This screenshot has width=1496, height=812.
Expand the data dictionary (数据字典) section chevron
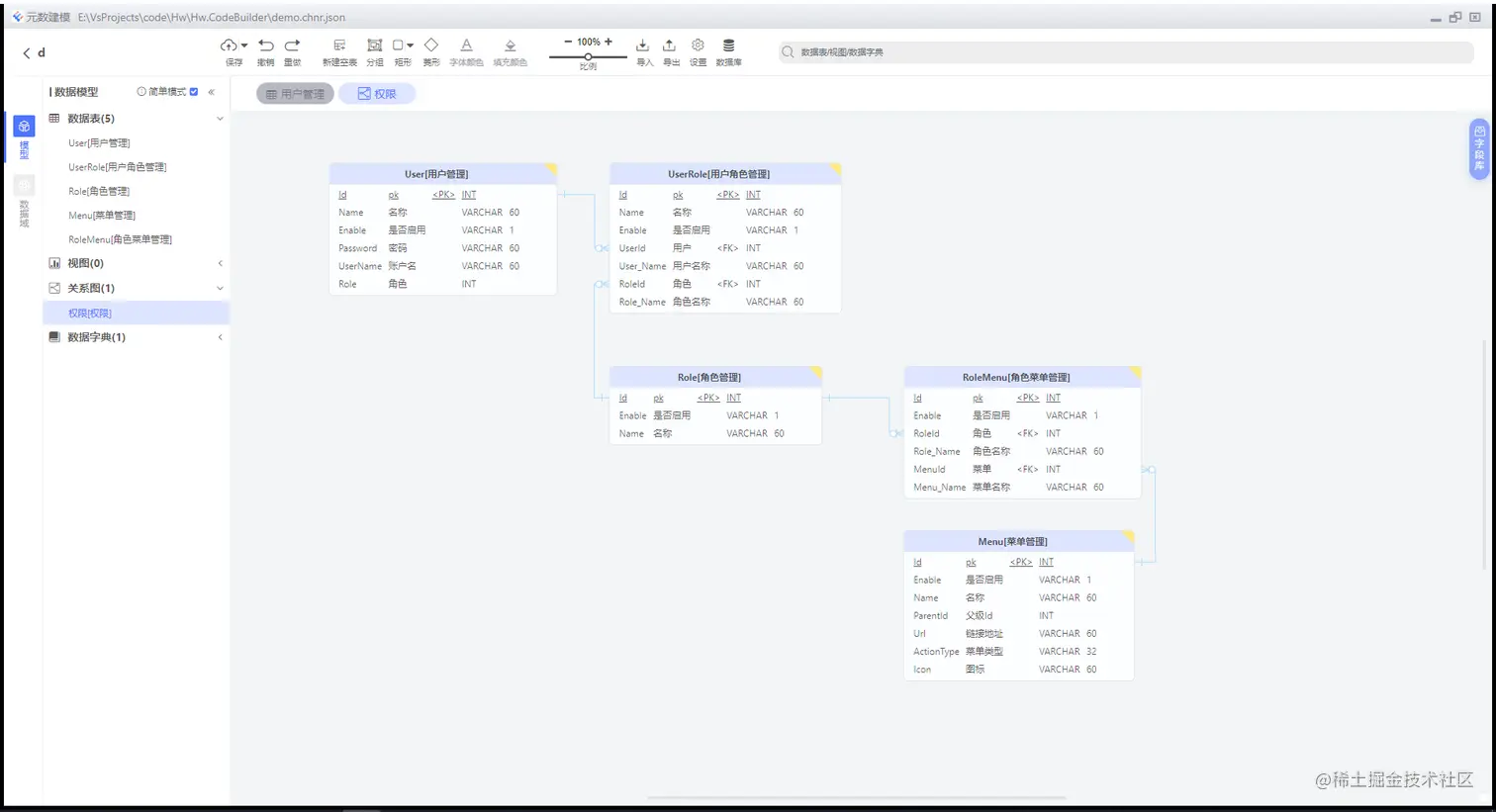pos(220,337)
